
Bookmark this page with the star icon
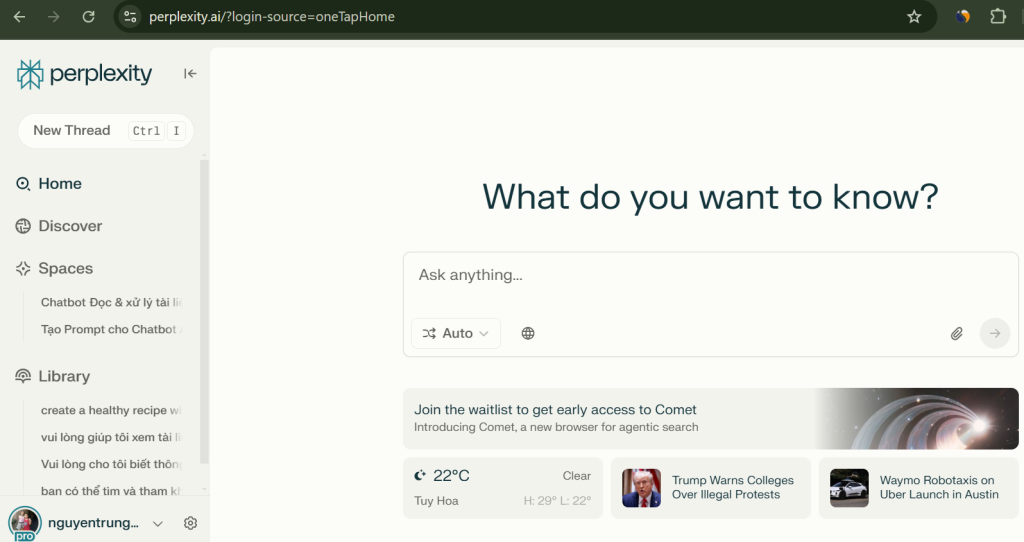pyautogui.click(x=913, y=17)
